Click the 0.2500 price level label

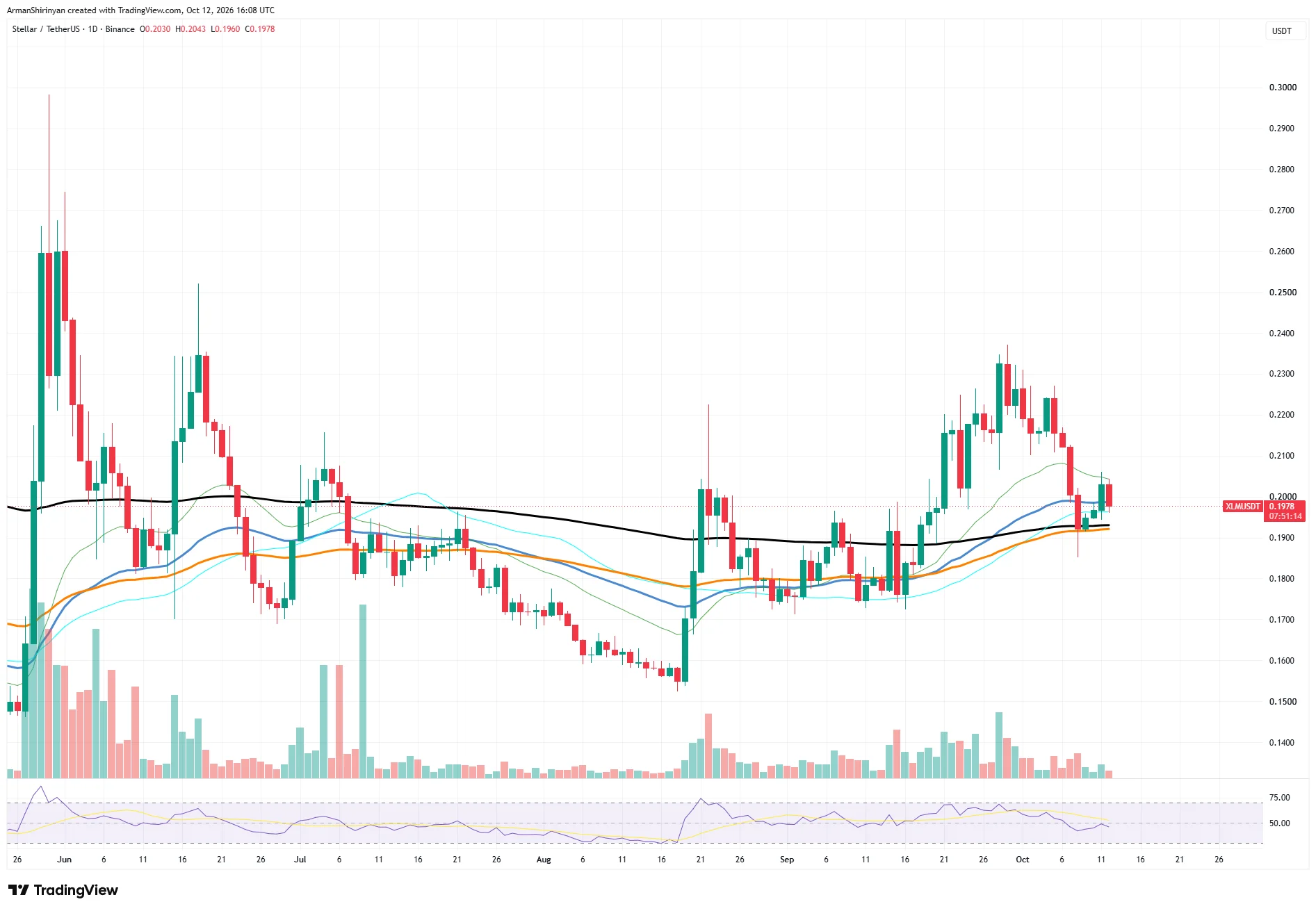tap(1283, 293)
